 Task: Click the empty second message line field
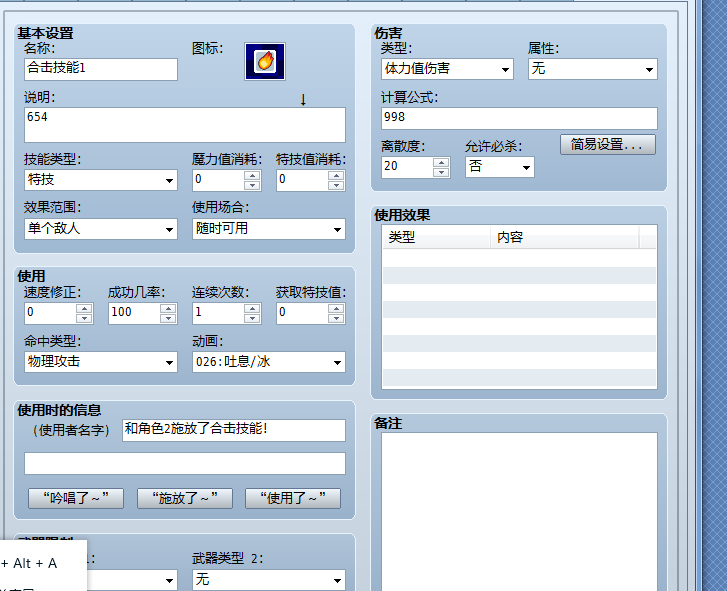click(185, 464)
